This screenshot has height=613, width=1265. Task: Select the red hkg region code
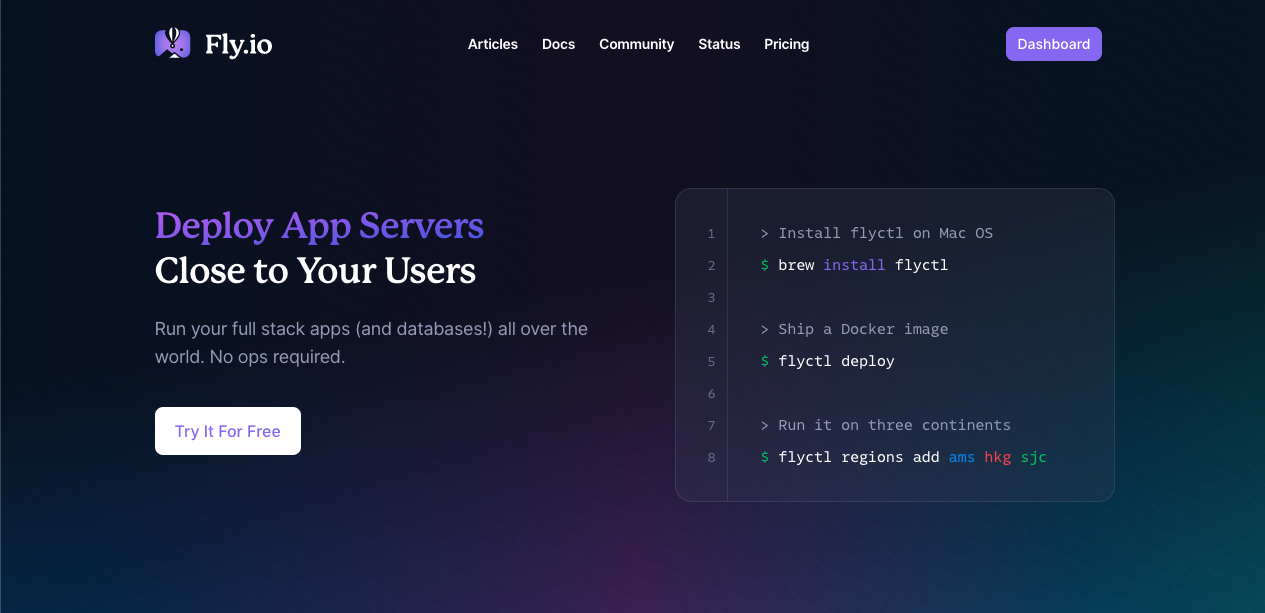[x=997, y=457]
